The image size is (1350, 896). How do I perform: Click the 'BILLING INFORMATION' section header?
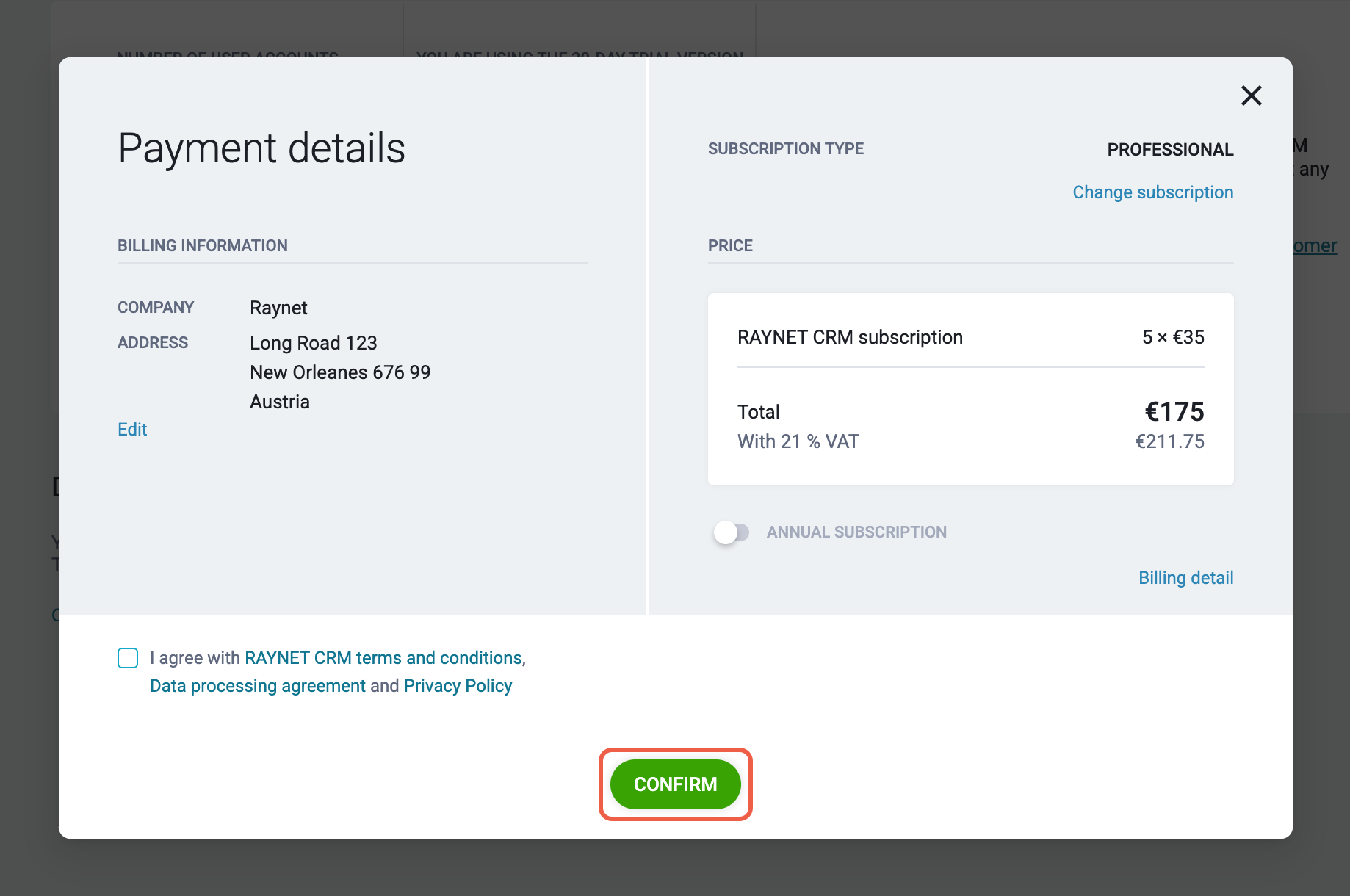coord(203,246)
